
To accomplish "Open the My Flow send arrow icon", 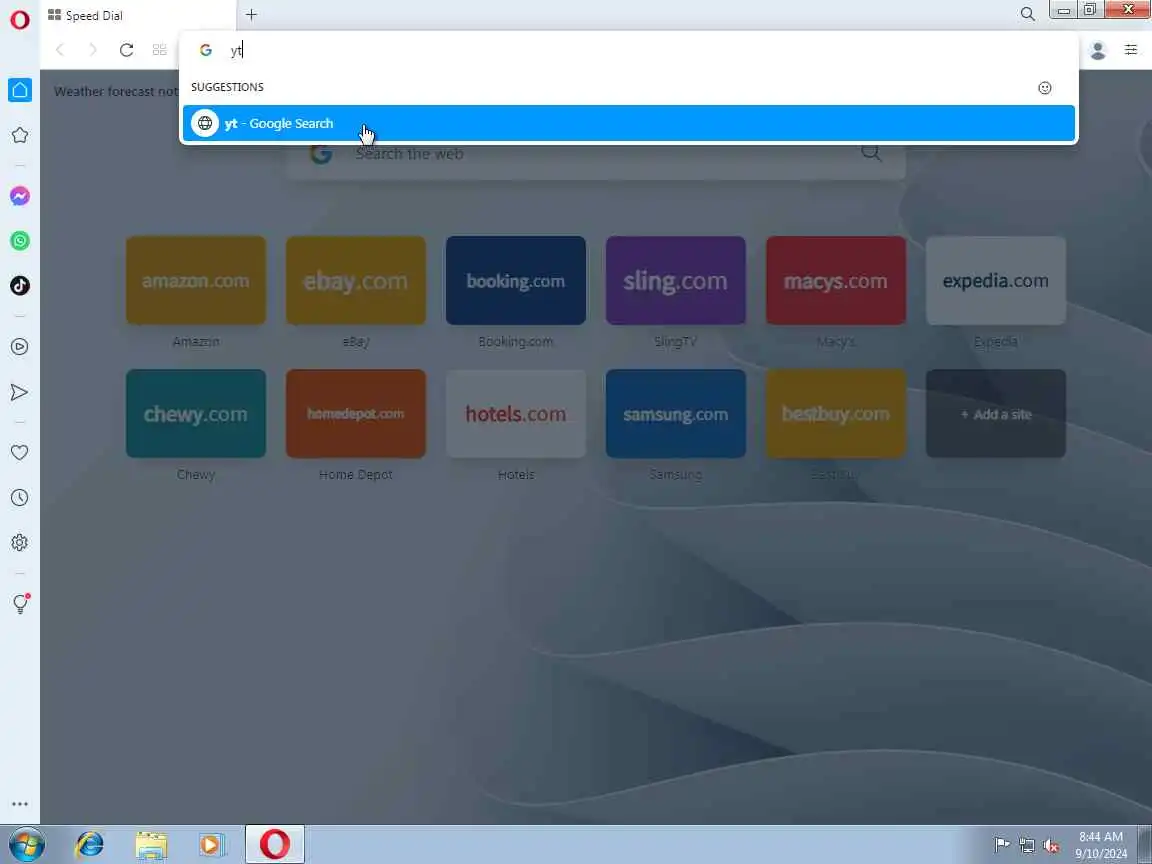I will (20, 392).
